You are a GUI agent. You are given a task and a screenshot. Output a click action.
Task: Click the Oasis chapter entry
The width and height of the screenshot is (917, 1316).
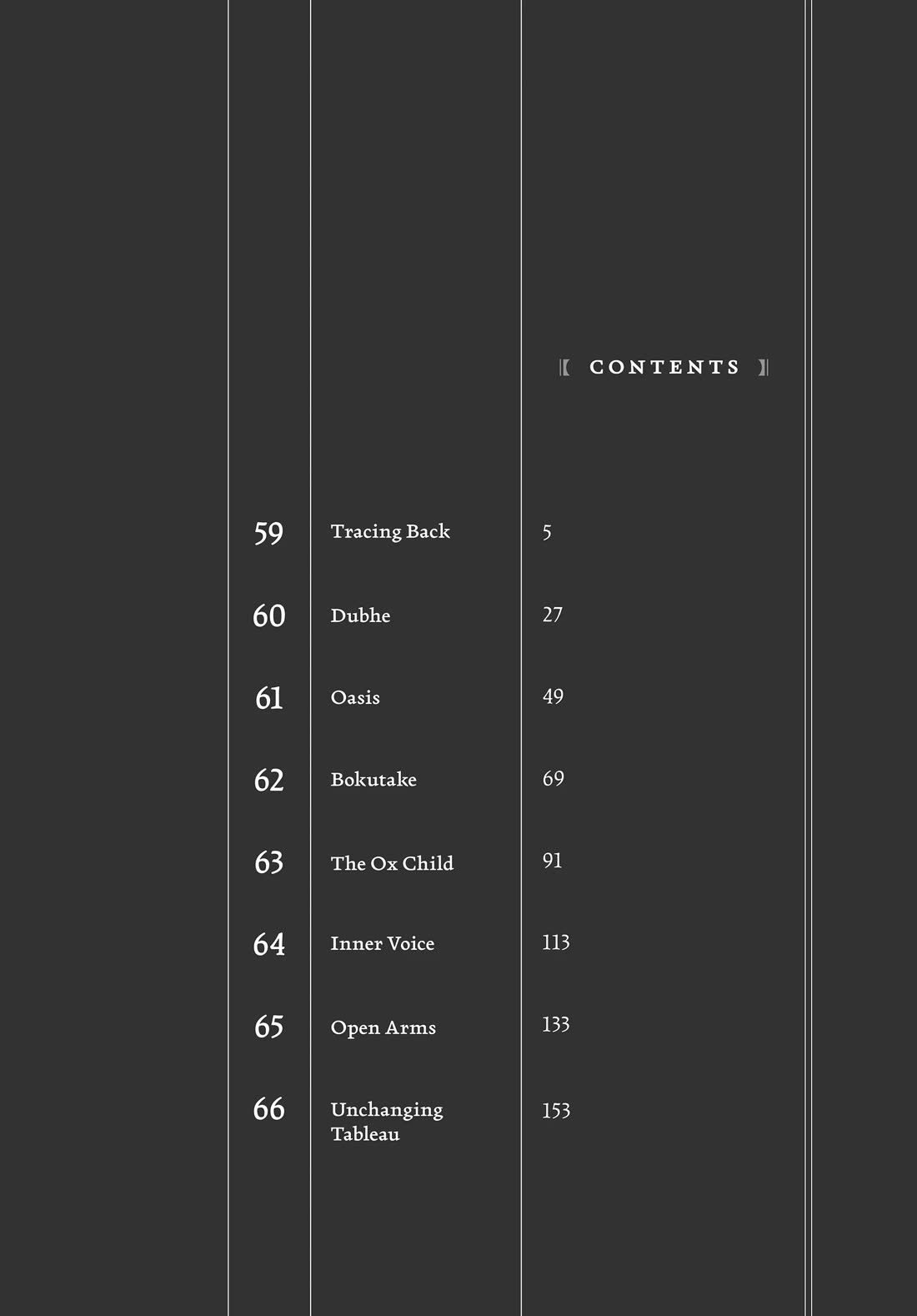coord(355,697)
